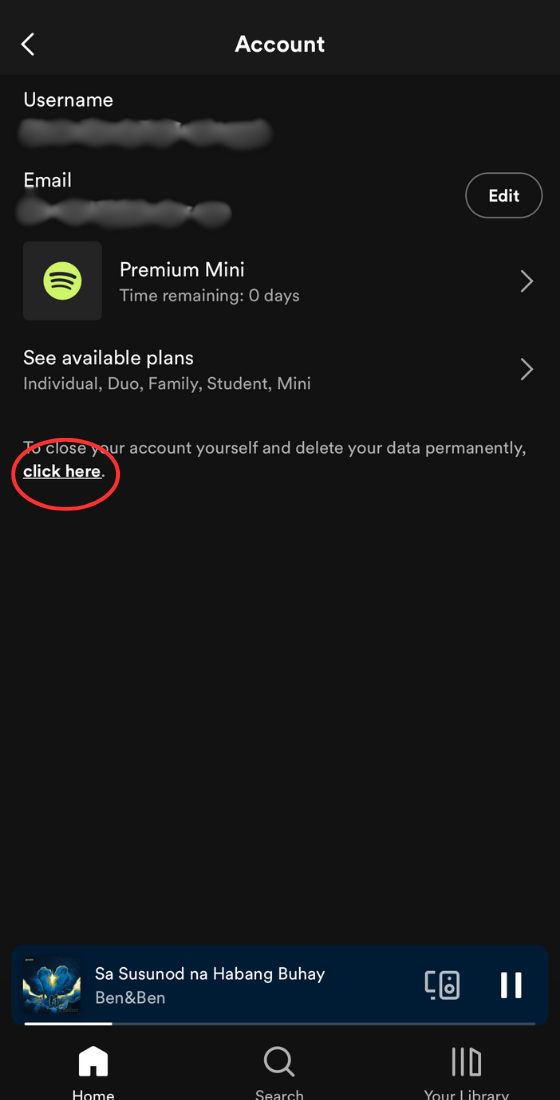This screenshot has height=1100, width=560.
Task: Go back using the top-left arrow
Action: [27, 44]
